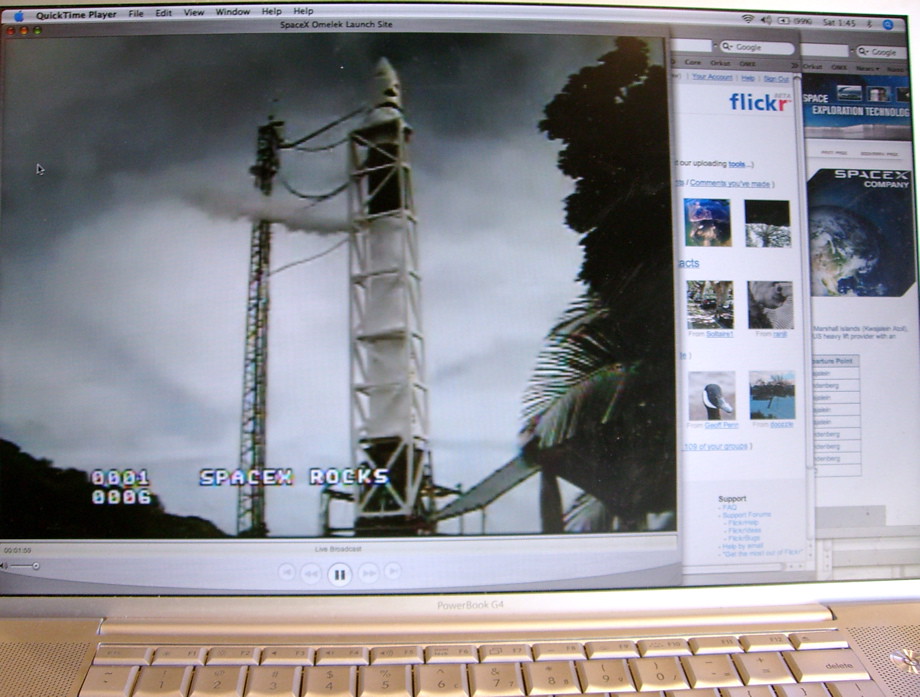Pause the live broadcast playback
This screenshot has height=697, width=920.
339,574
